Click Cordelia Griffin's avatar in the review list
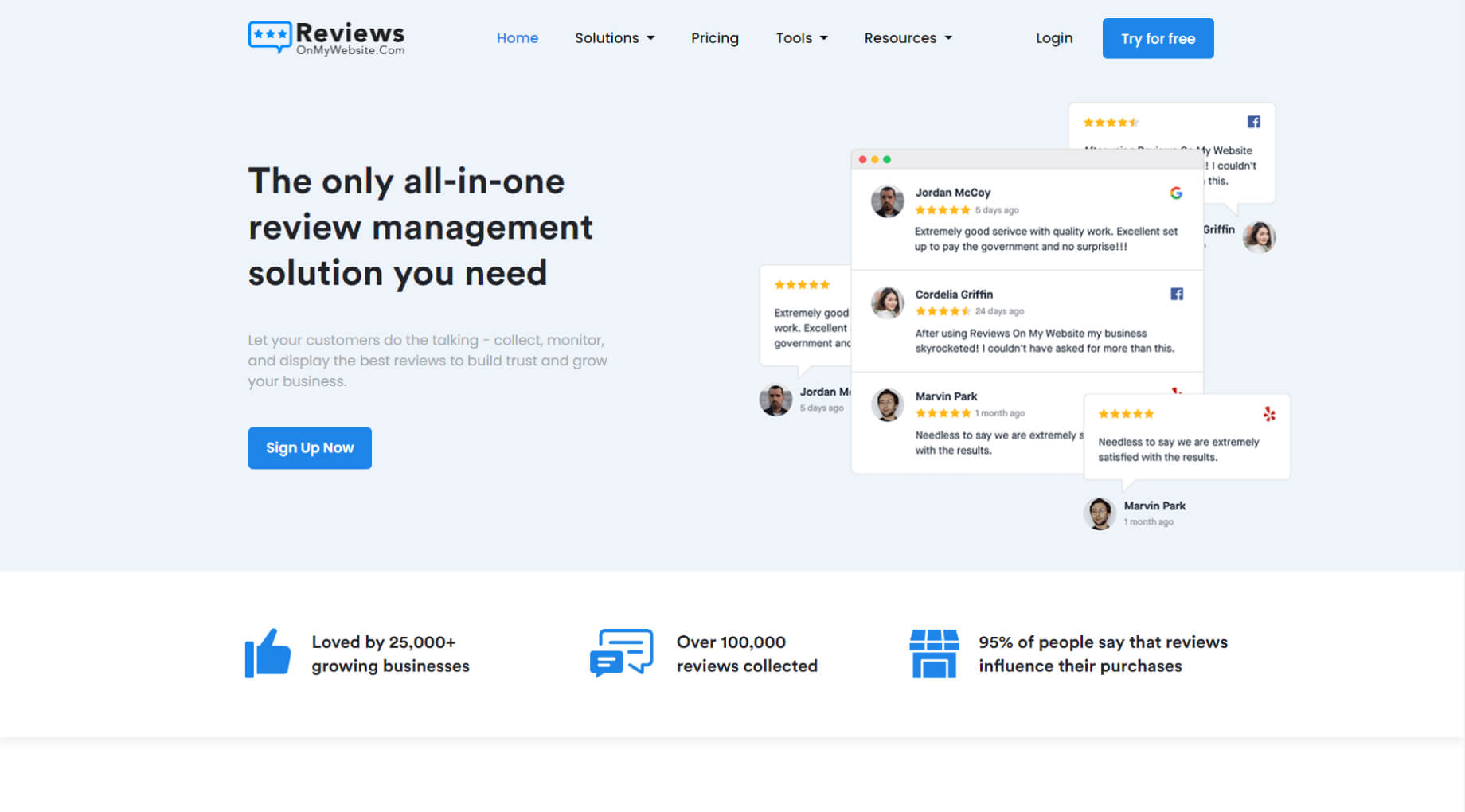 click(887, 303)
